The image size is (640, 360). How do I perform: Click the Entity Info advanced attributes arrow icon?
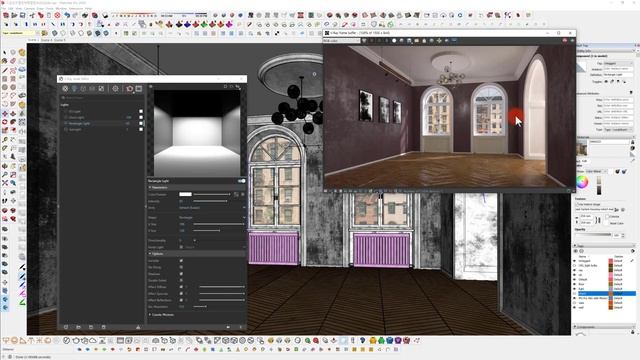tap(631, 93)
